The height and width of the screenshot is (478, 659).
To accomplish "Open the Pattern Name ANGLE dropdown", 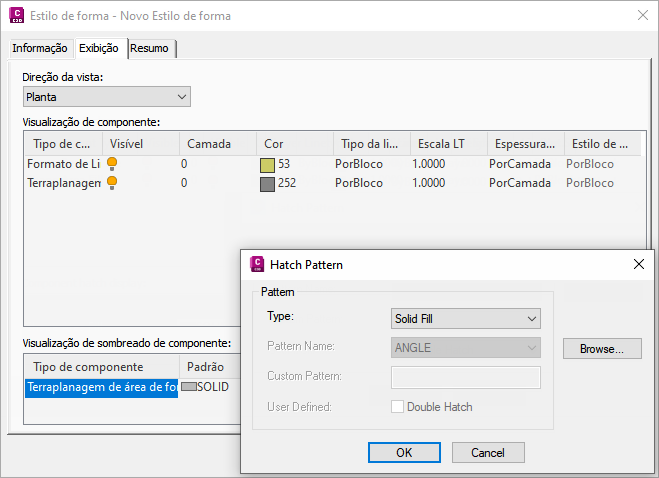I will coord(466,347).
